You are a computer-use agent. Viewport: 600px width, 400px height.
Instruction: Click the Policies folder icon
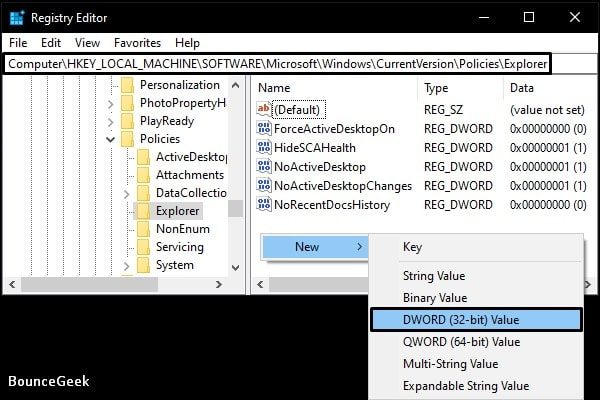coord(127,139)
